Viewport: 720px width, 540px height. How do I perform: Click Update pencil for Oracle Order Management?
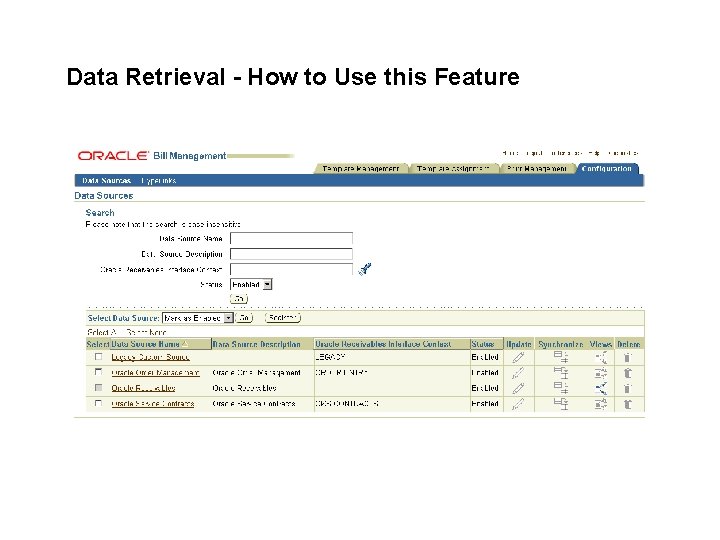tap(518, 373)
